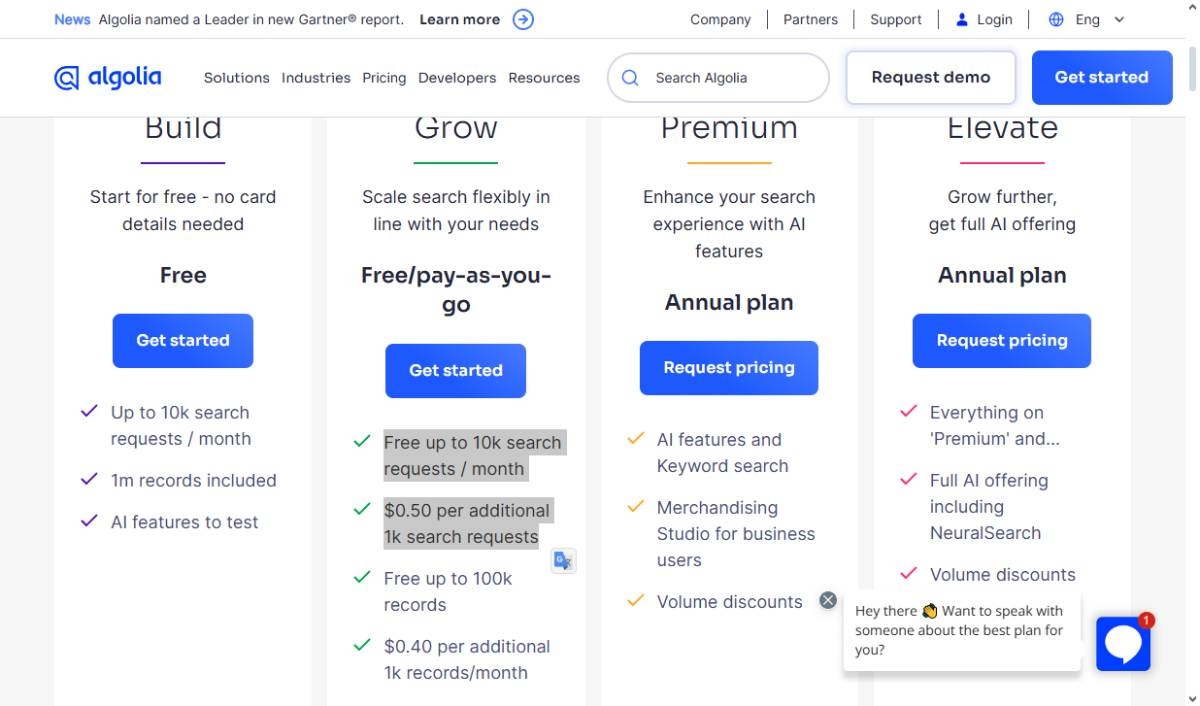Open the Solutions menu
This screenshot has width=1200, height=706.
236,78
